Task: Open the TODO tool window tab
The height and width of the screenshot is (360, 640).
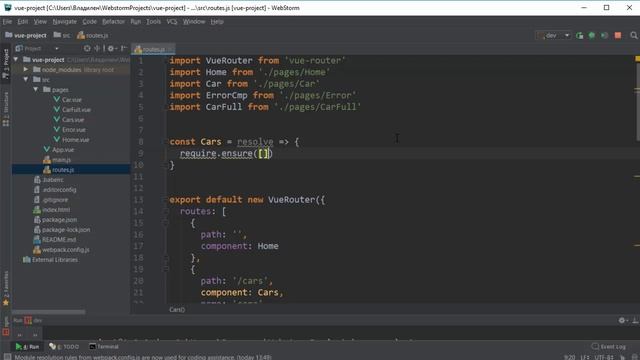Action: click(x=64, y=347)
